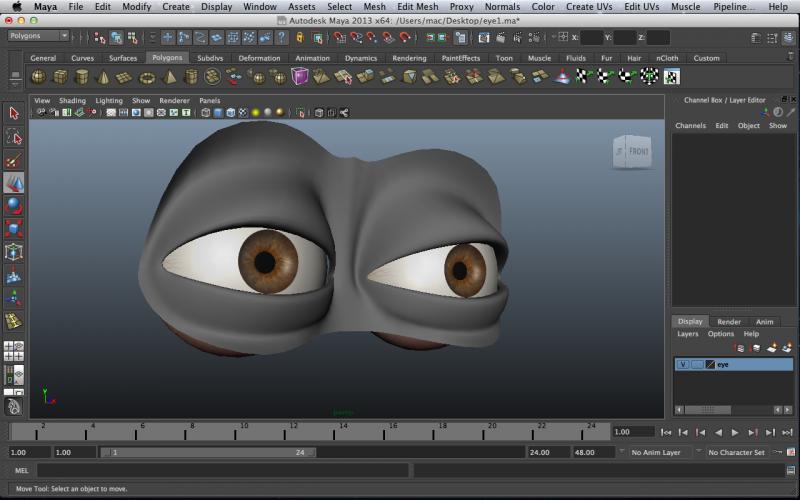Click the checkered UV sphere shelf icon

650,77
